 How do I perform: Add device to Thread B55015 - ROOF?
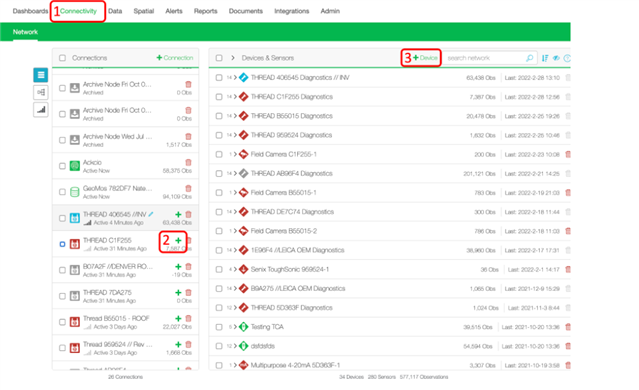(178, 318)
